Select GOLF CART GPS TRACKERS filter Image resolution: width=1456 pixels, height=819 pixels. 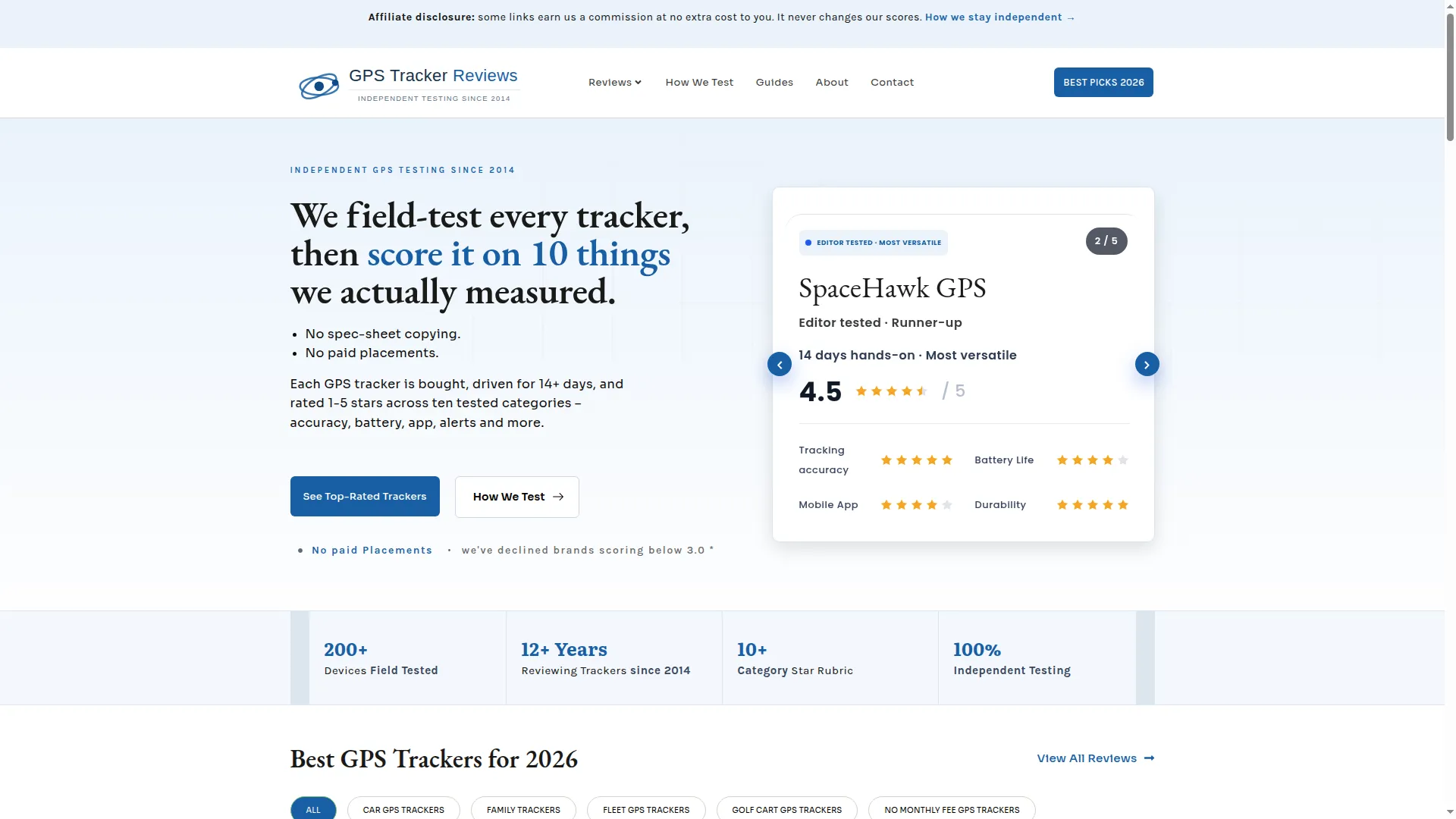tap(786, 809)
